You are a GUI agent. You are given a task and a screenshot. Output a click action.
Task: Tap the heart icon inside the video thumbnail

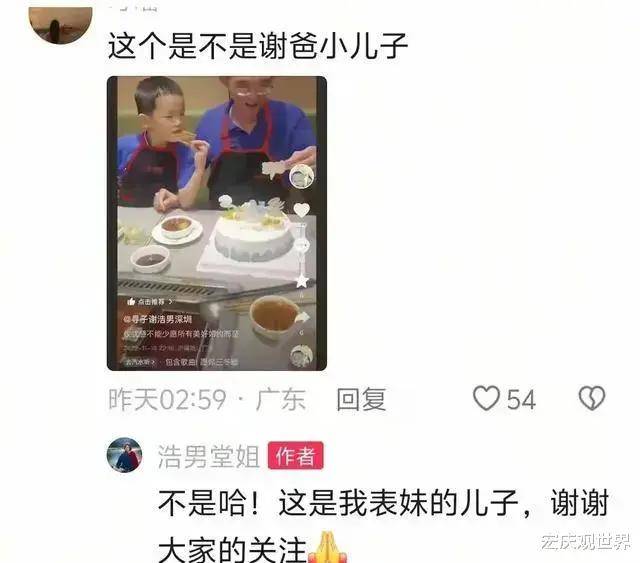click(302, 210)
